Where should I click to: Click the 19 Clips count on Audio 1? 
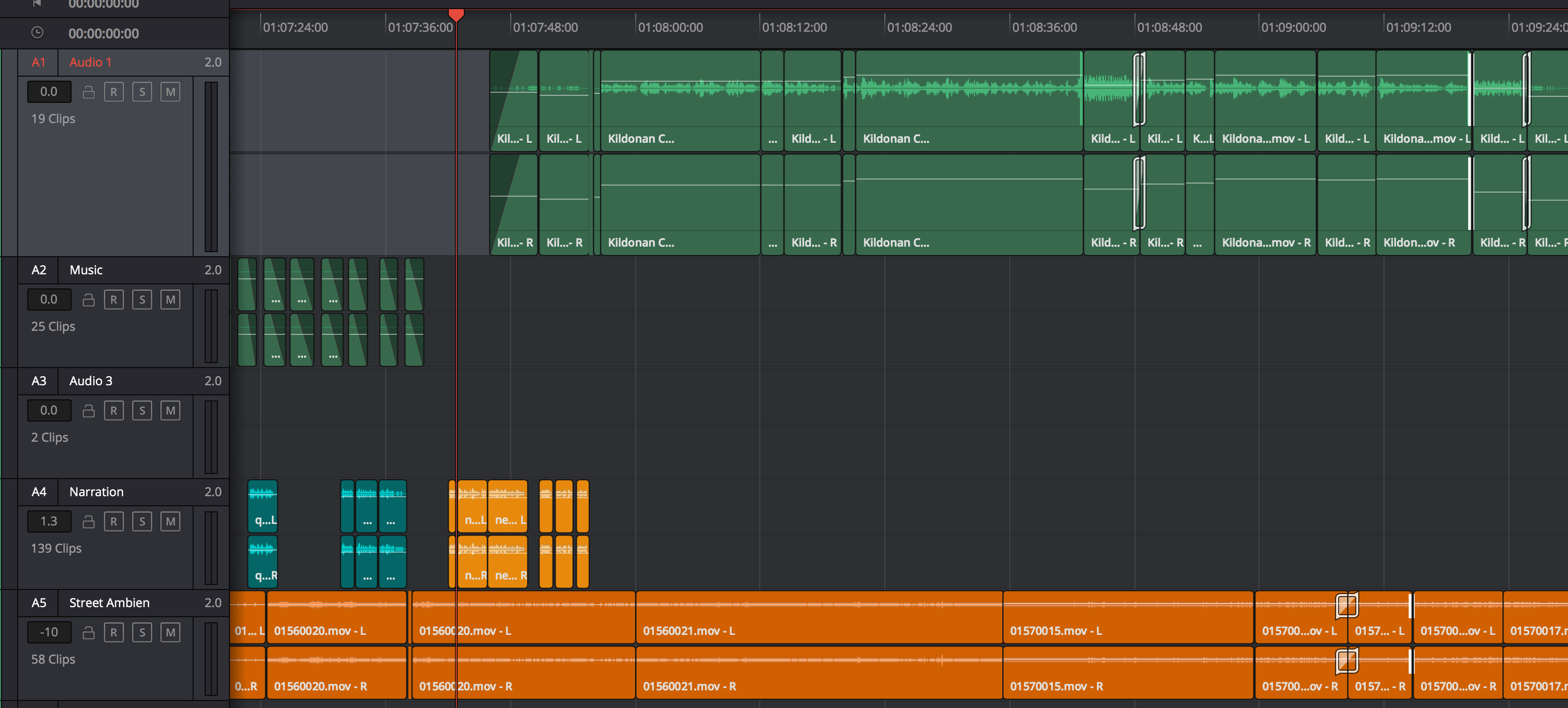[53, 119]
